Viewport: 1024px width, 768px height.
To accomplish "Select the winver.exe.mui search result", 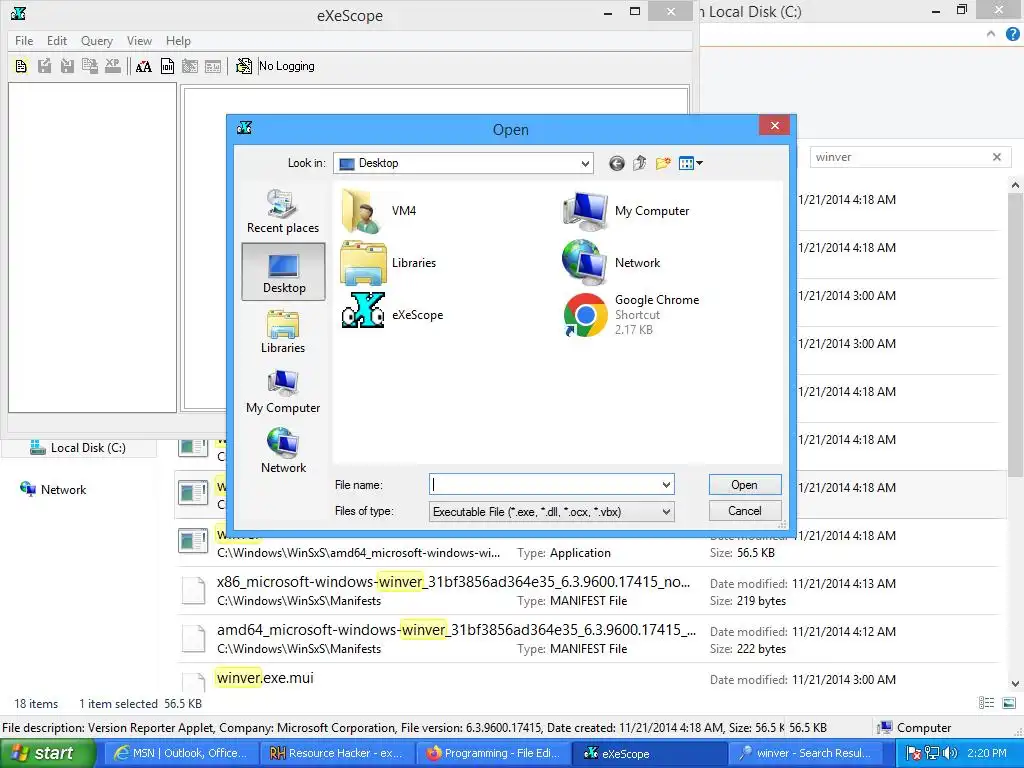I will pyautogui.click(x=588, y=679).
